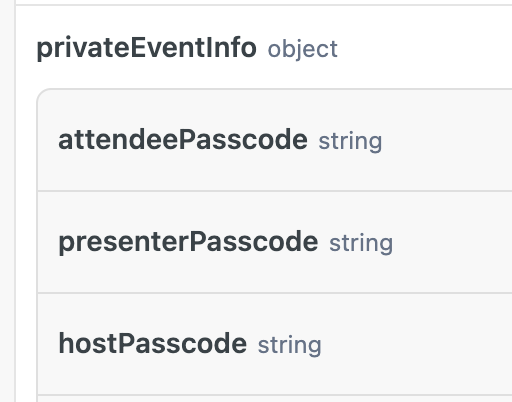Click divider line below hostPasscode row
Viewport: 512px width, 402px height.
pyautogui.click(x=275, y=395)
